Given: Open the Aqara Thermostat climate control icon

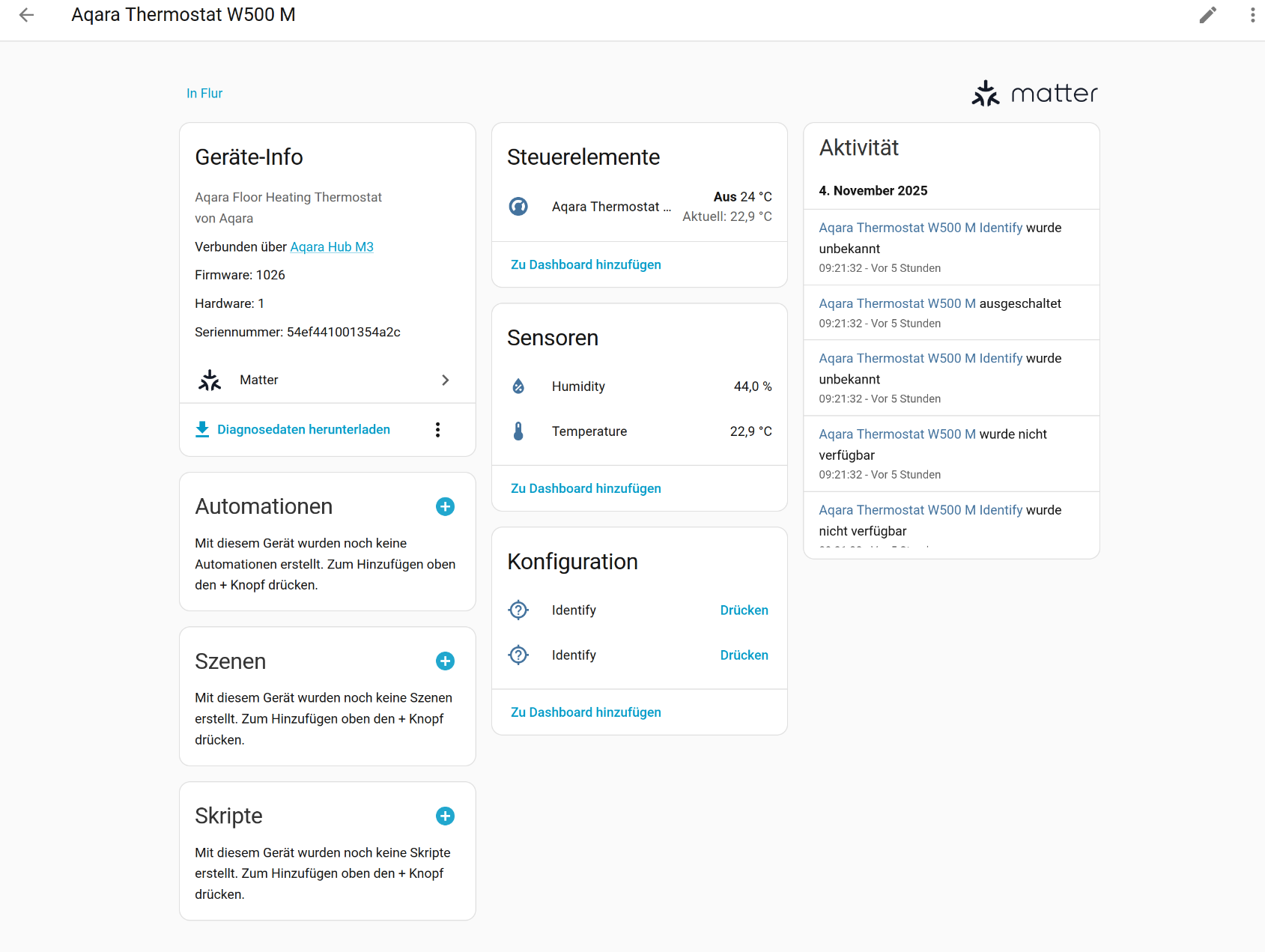Looking at the screenshot, I should (x=518, y=207).
